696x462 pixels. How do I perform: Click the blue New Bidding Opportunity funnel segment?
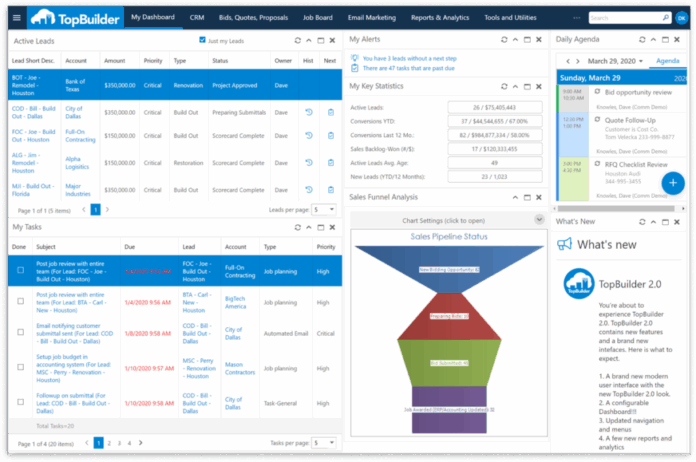[449, 269]
